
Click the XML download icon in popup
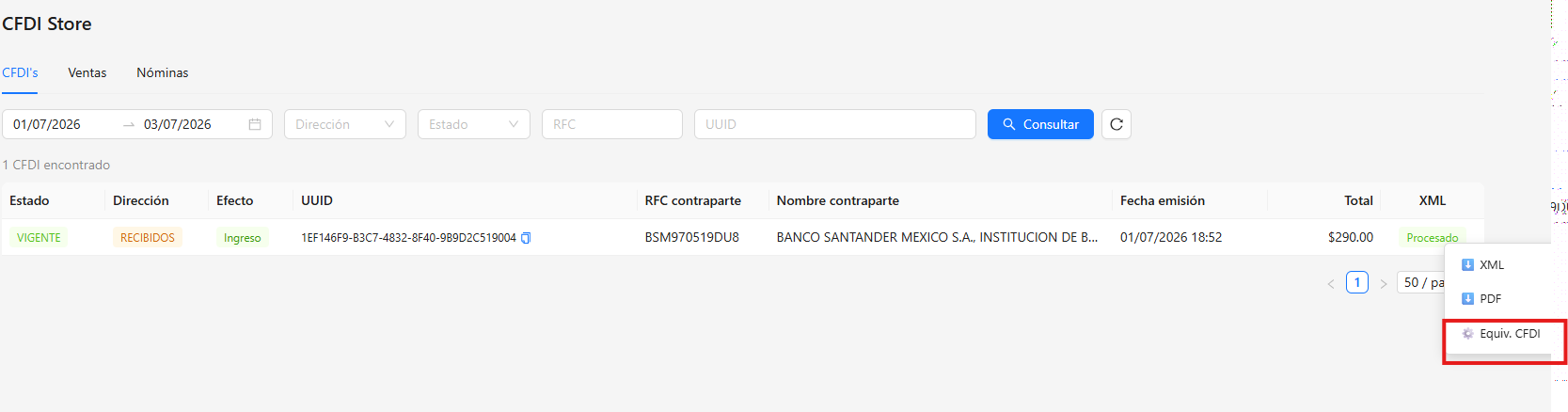[1467, 265]
